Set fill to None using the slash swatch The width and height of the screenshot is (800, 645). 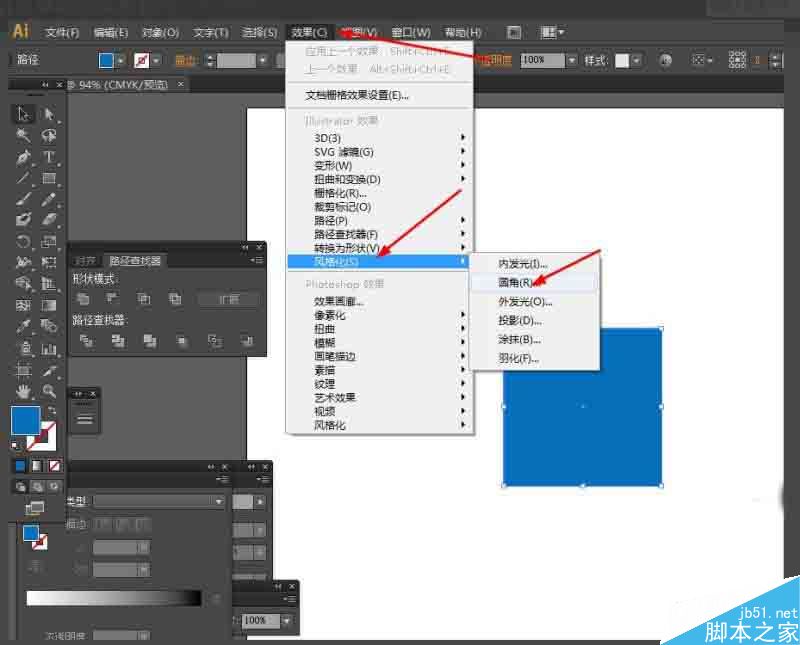[53, 465]
